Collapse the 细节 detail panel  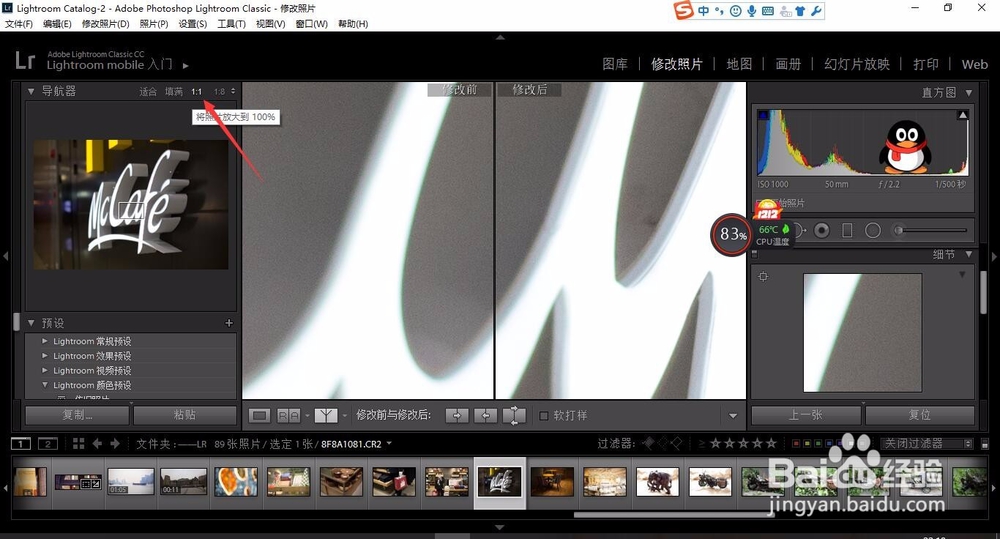pyautogui.click(x=969, y=255)
